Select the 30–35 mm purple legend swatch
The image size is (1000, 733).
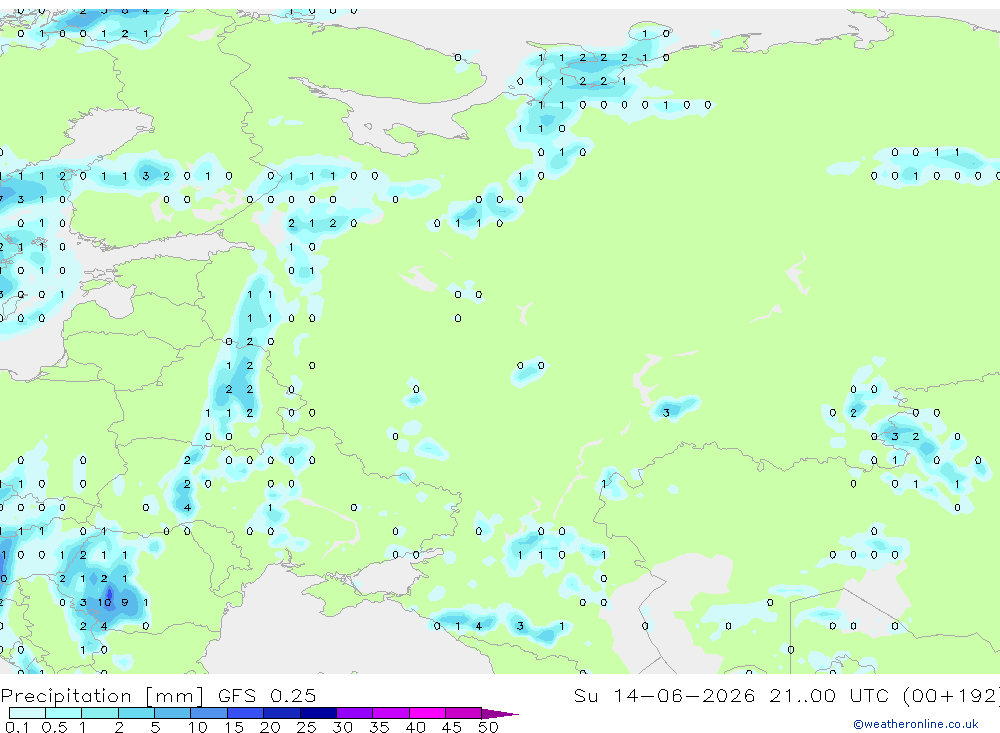(x=354, y=713)
